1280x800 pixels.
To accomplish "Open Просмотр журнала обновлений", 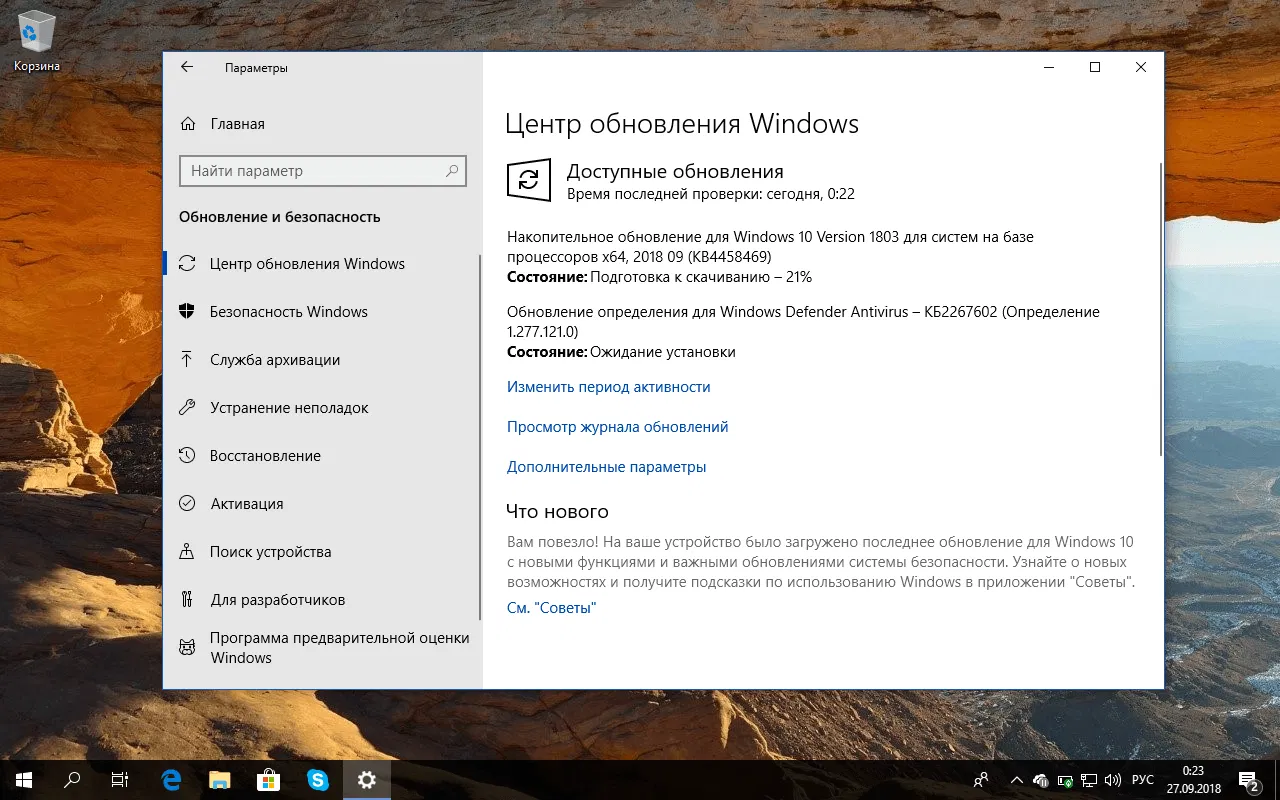I will tap(616, 426).
